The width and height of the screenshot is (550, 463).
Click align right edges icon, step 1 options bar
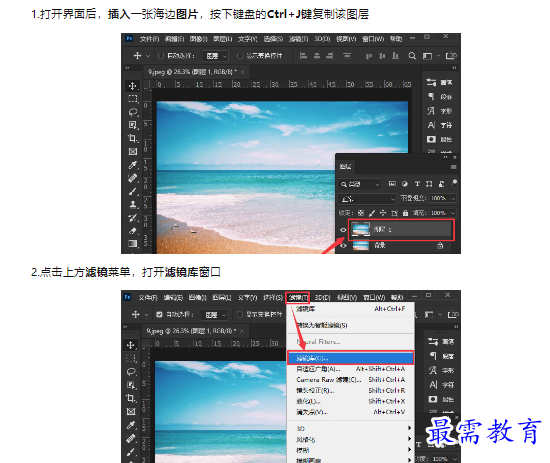pyautogui.click(x=330, y=56)
